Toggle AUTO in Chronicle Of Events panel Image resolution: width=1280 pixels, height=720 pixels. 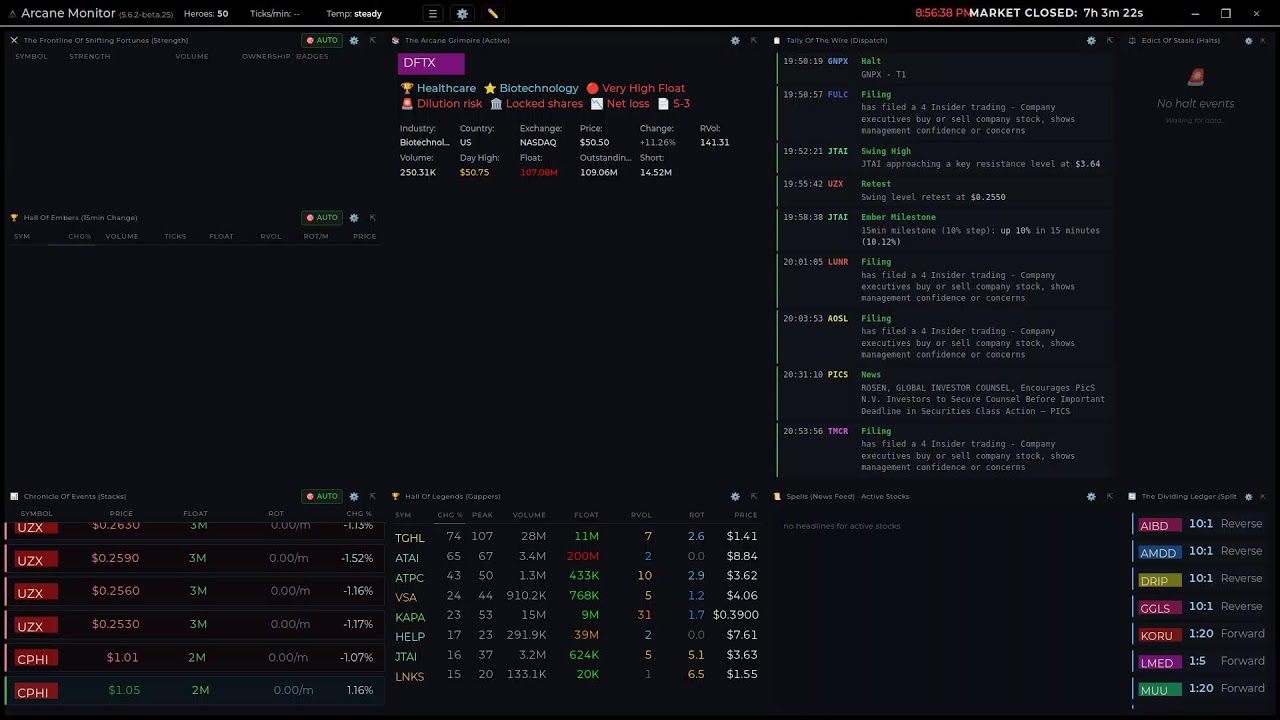click(322, 496)
